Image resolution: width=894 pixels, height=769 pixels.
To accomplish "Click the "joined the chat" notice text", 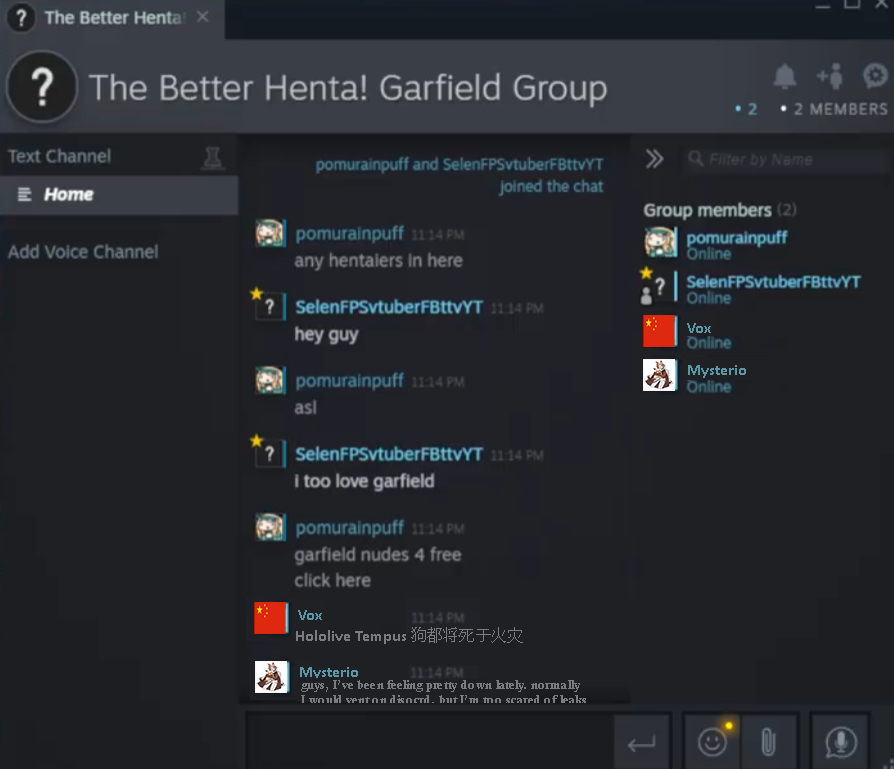I will point(551,186).
